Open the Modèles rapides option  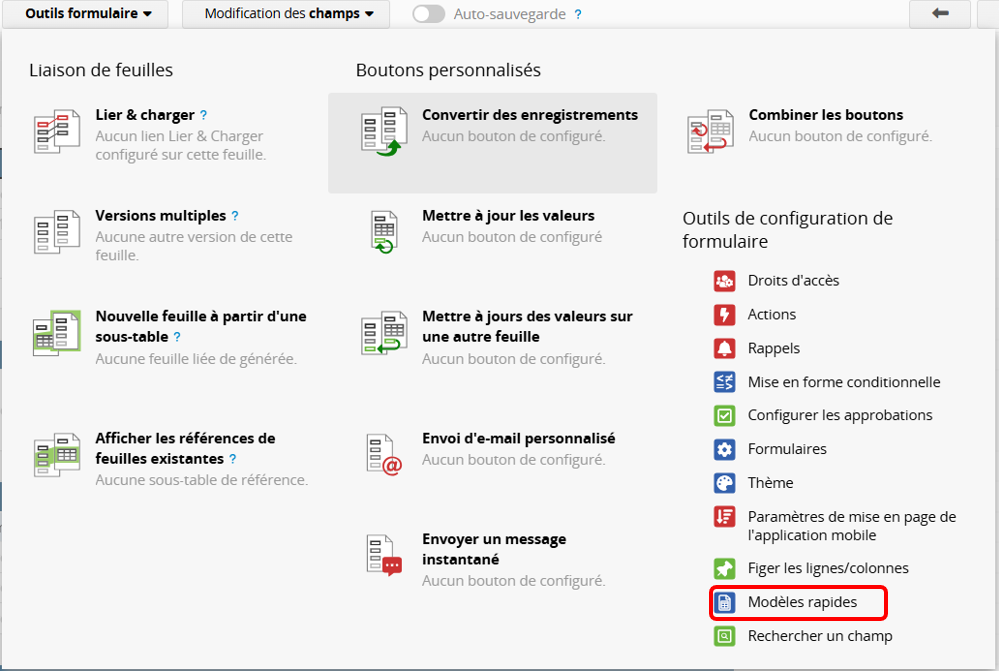801,603
